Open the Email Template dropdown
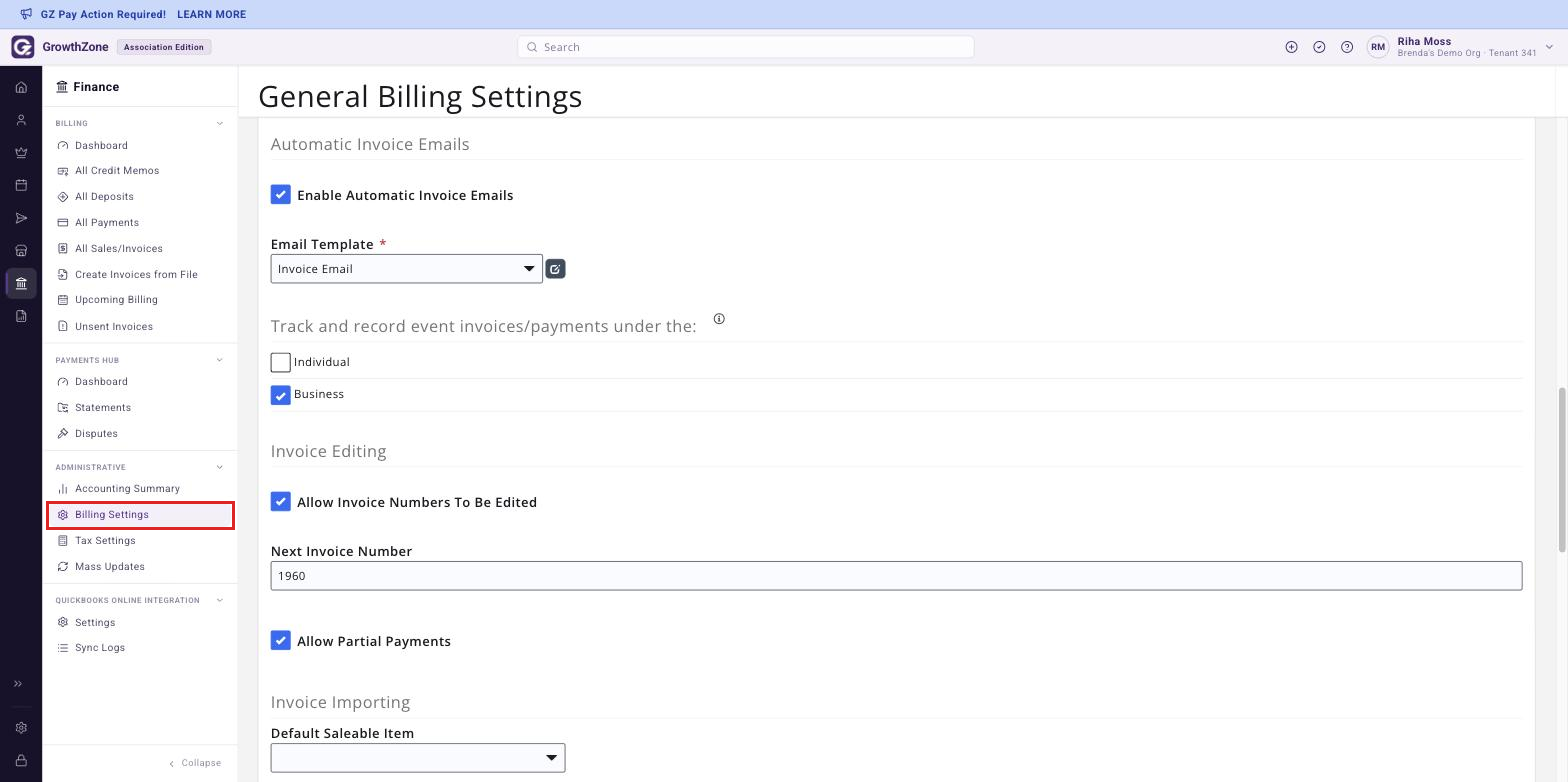The image size is (1568, 782). (x=407, y=269)
